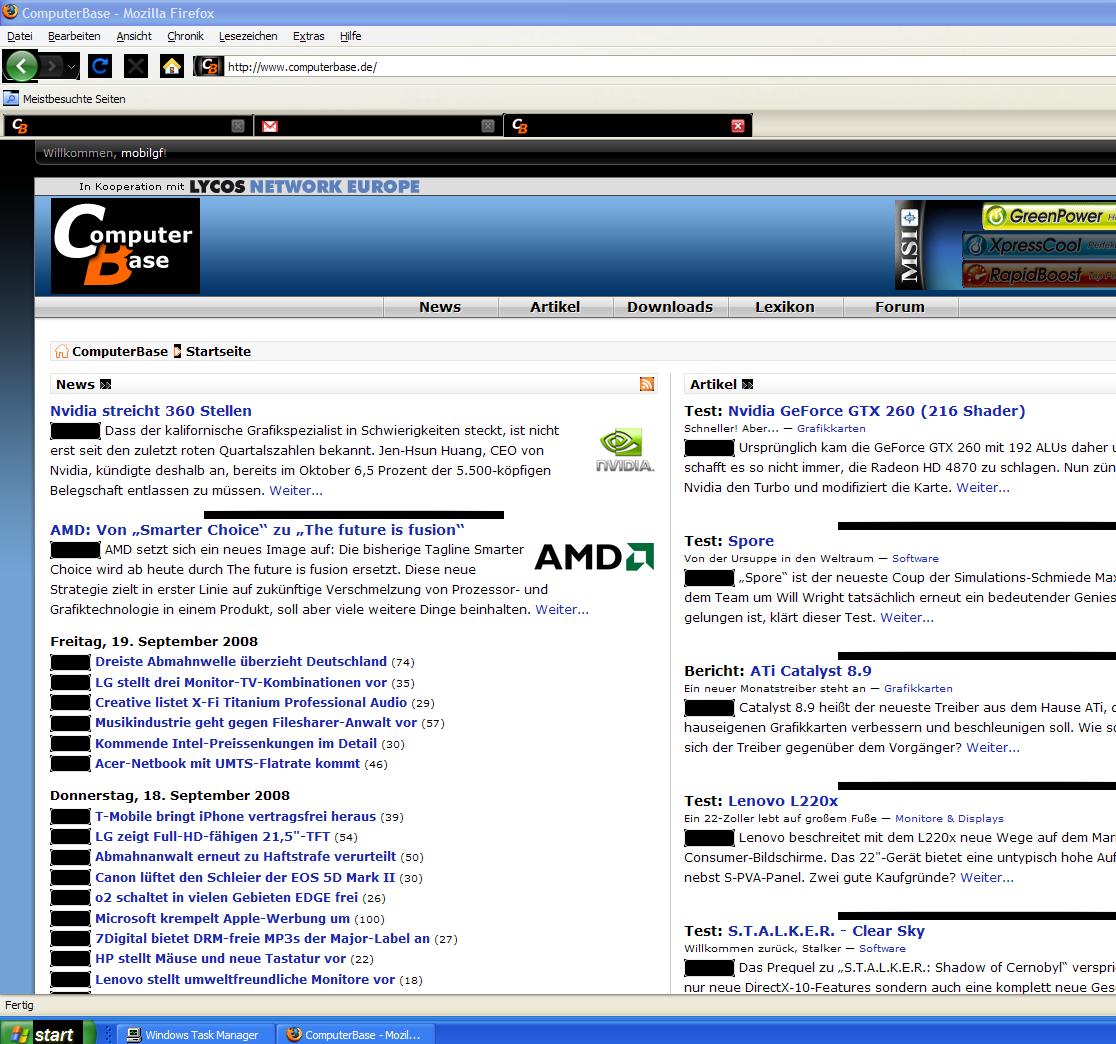Click the green Back navigation arrow

(21, 66)
